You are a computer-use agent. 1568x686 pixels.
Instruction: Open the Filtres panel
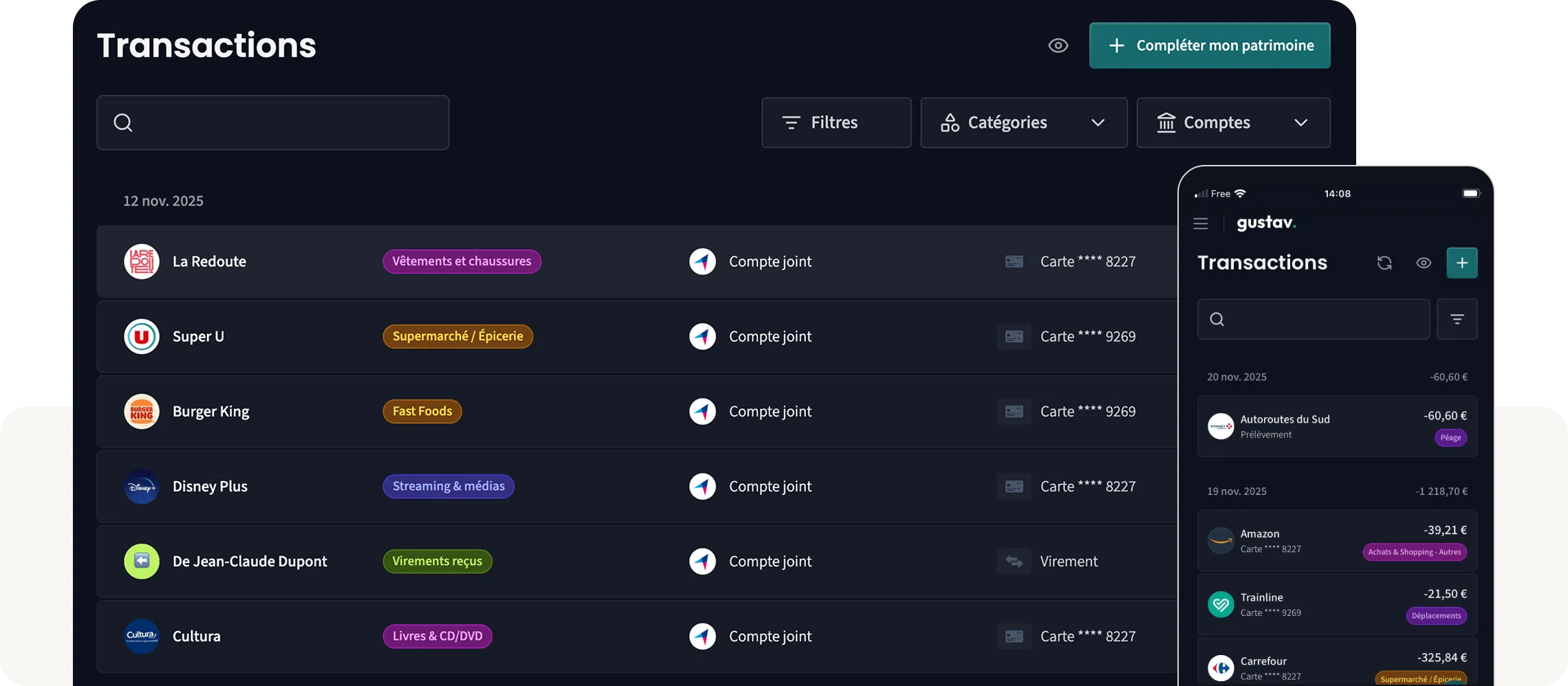coord(836,123)
